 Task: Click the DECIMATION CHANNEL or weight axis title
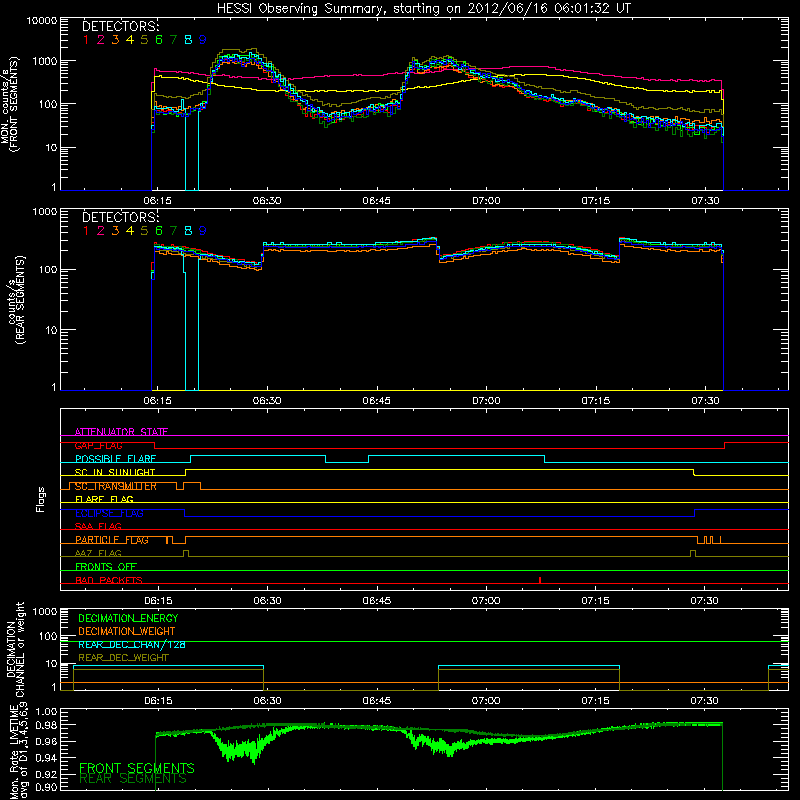[x=14, y=649]
